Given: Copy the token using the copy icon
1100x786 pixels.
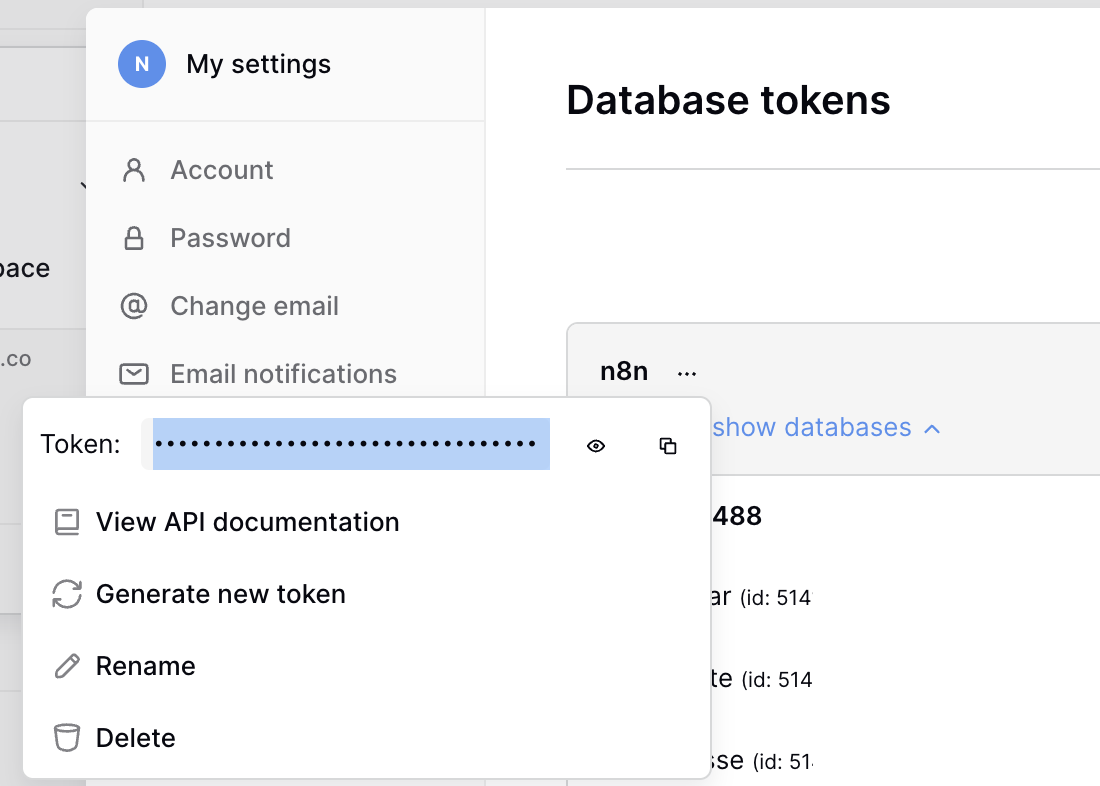Looking at the screenshot, I should click(668, 446).
